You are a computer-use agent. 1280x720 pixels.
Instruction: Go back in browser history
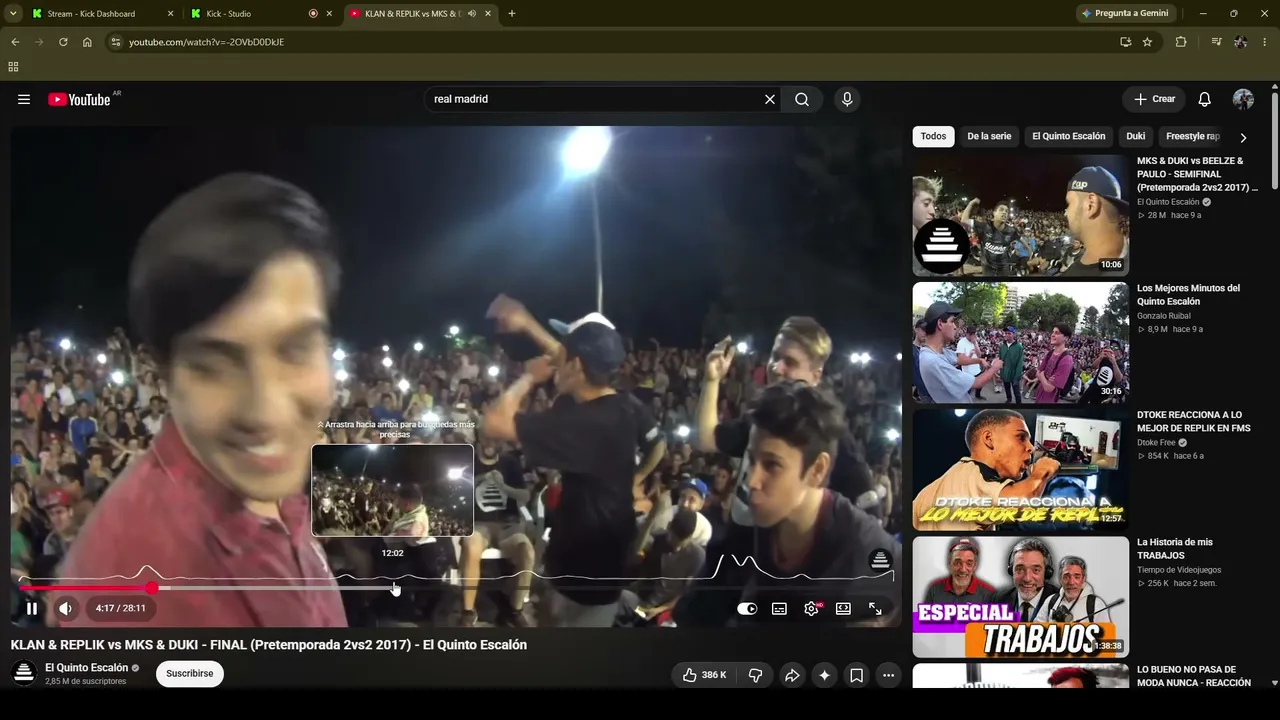15,42
